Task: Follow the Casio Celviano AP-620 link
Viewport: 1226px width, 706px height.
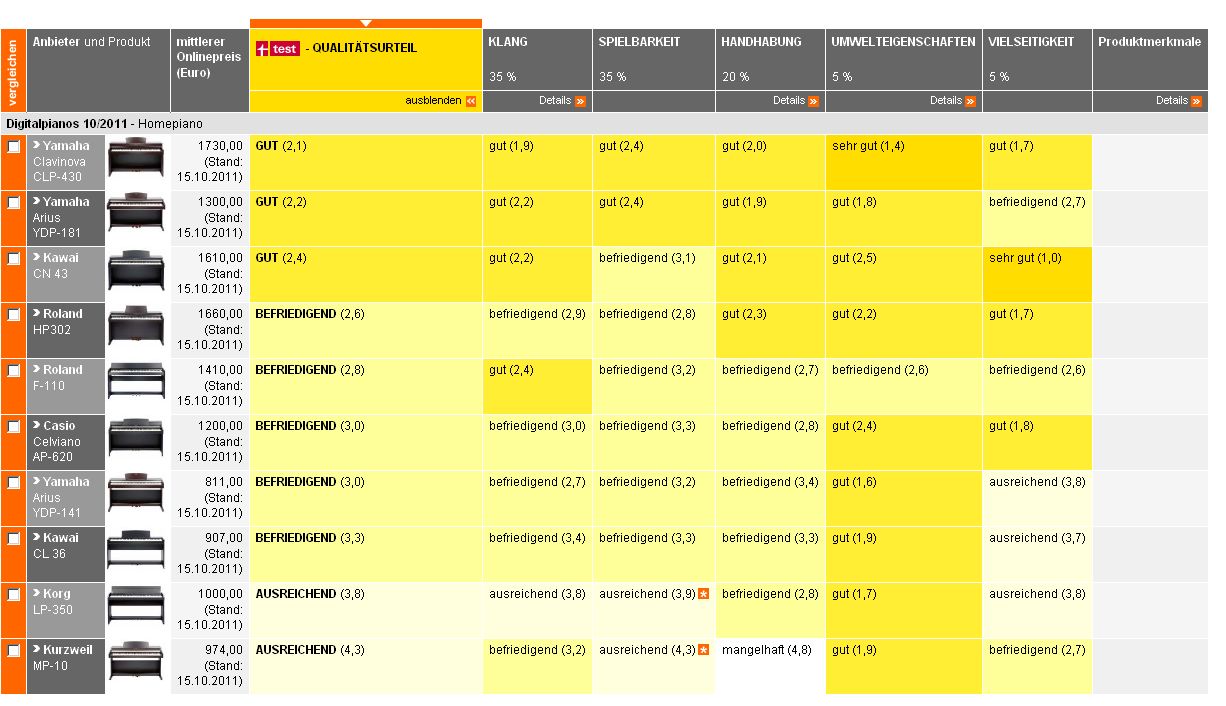Action: click(x=59, y=441)
